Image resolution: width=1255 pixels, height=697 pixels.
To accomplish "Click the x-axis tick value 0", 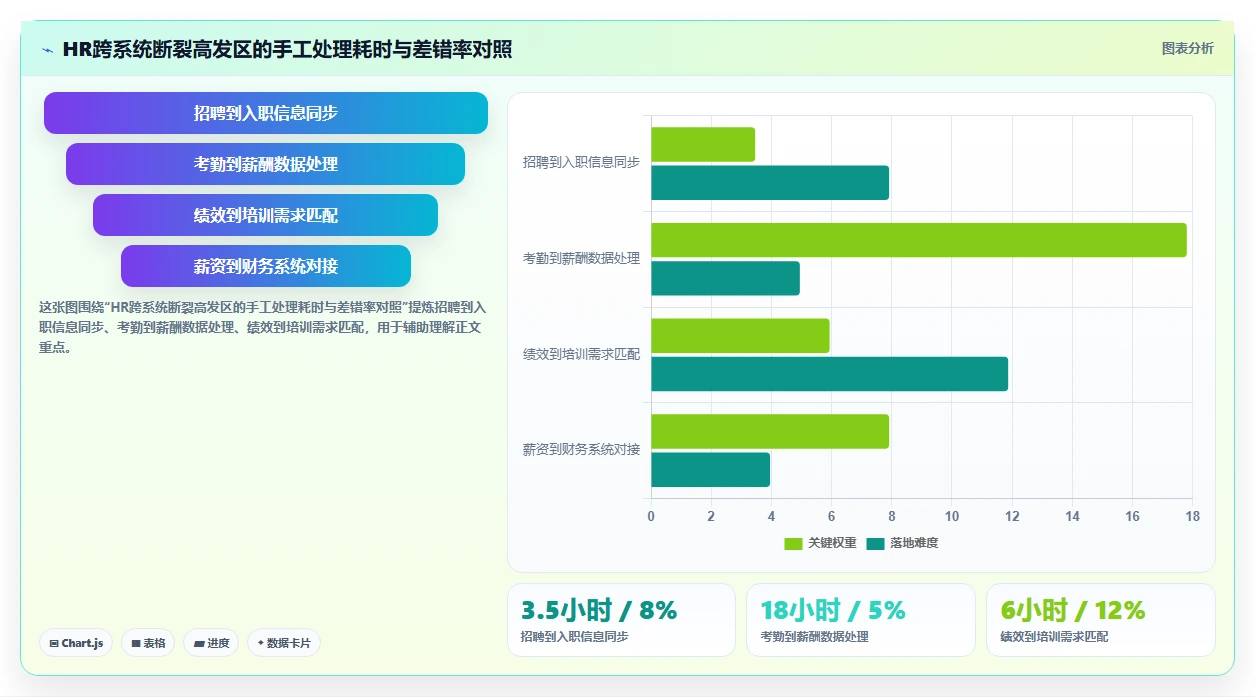I will coord(651,516).
